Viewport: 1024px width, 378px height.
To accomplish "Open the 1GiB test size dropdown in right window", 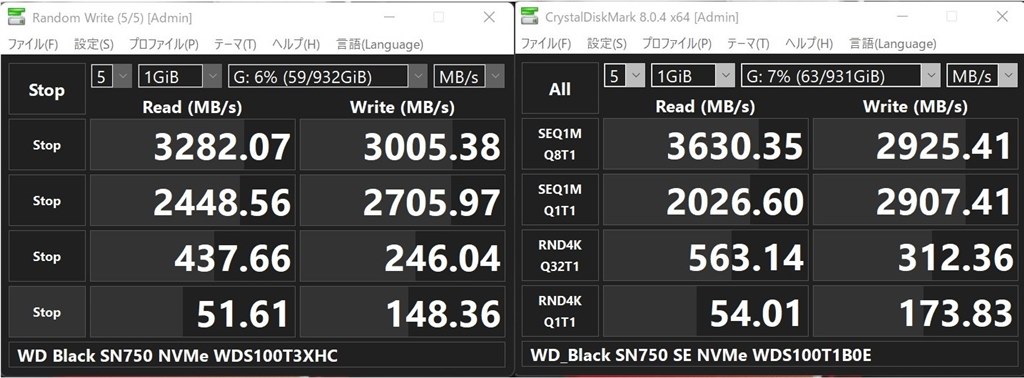I will tap(694, 76).
